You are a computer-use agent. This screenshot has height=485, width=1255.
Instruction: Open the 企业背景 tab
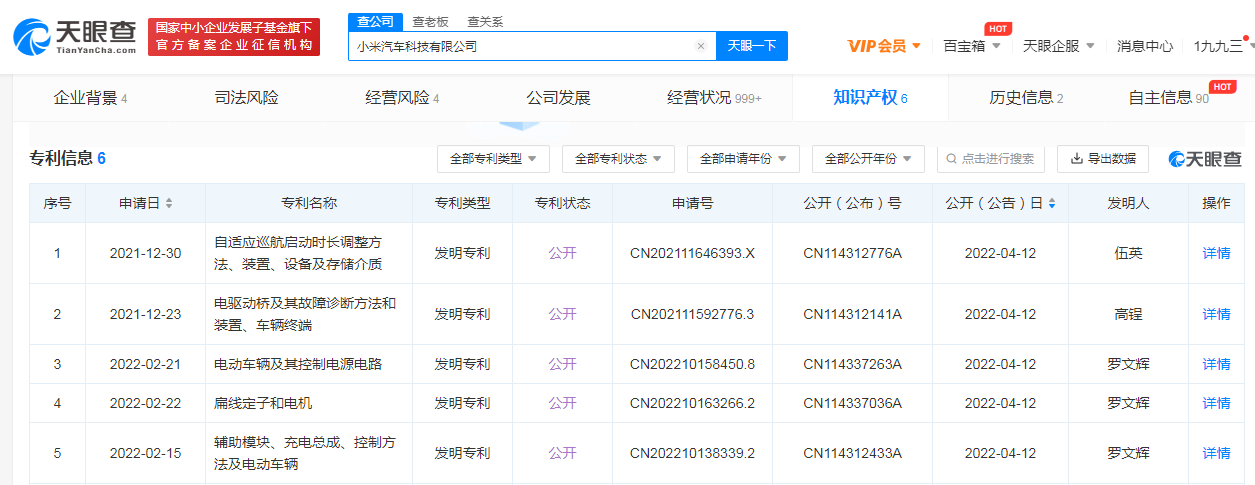click(x=90, y=98)
